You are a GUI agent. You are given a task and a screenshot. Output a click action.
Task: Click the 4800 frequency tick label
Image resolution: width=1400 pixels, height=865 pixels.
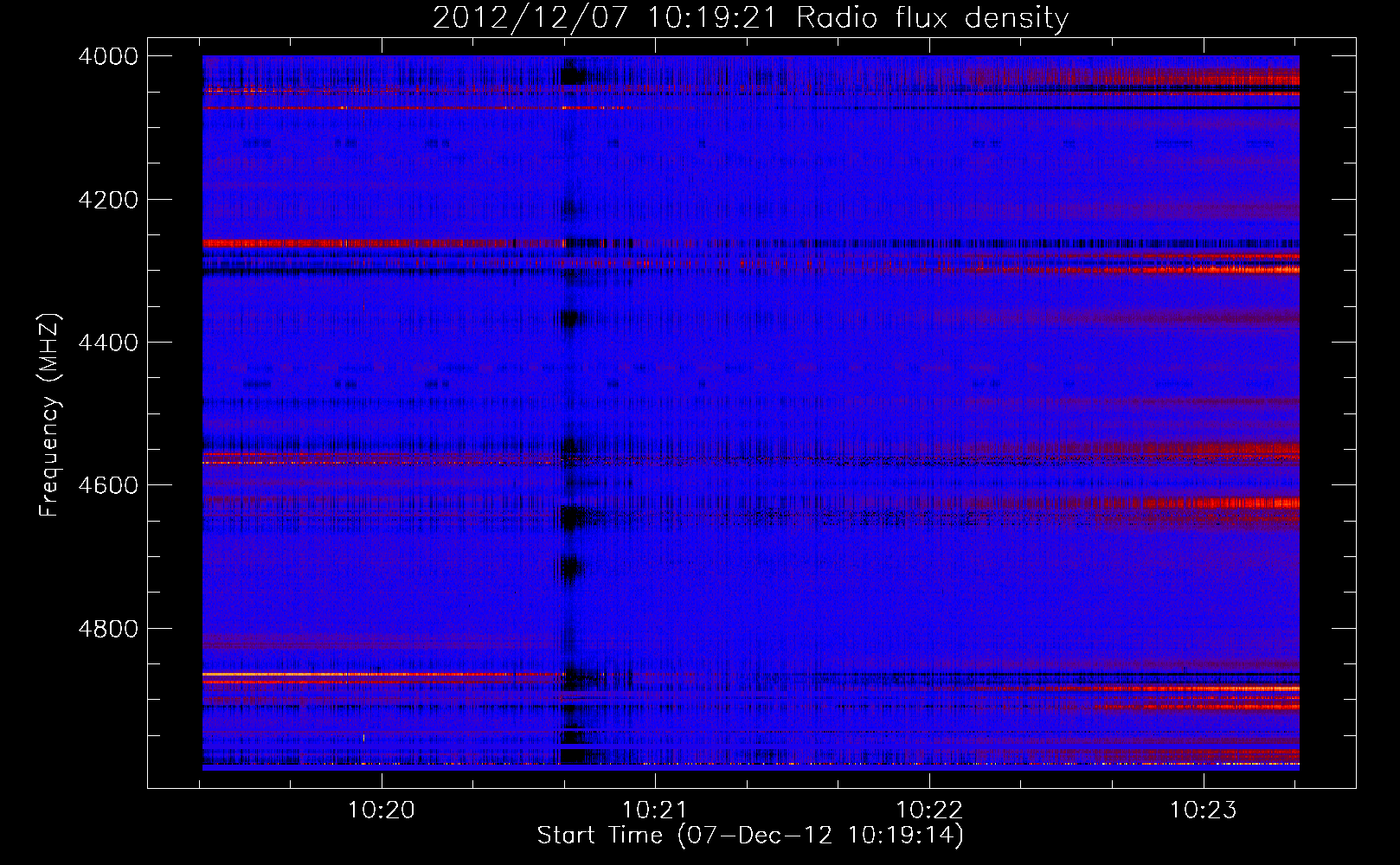[108, 629]
